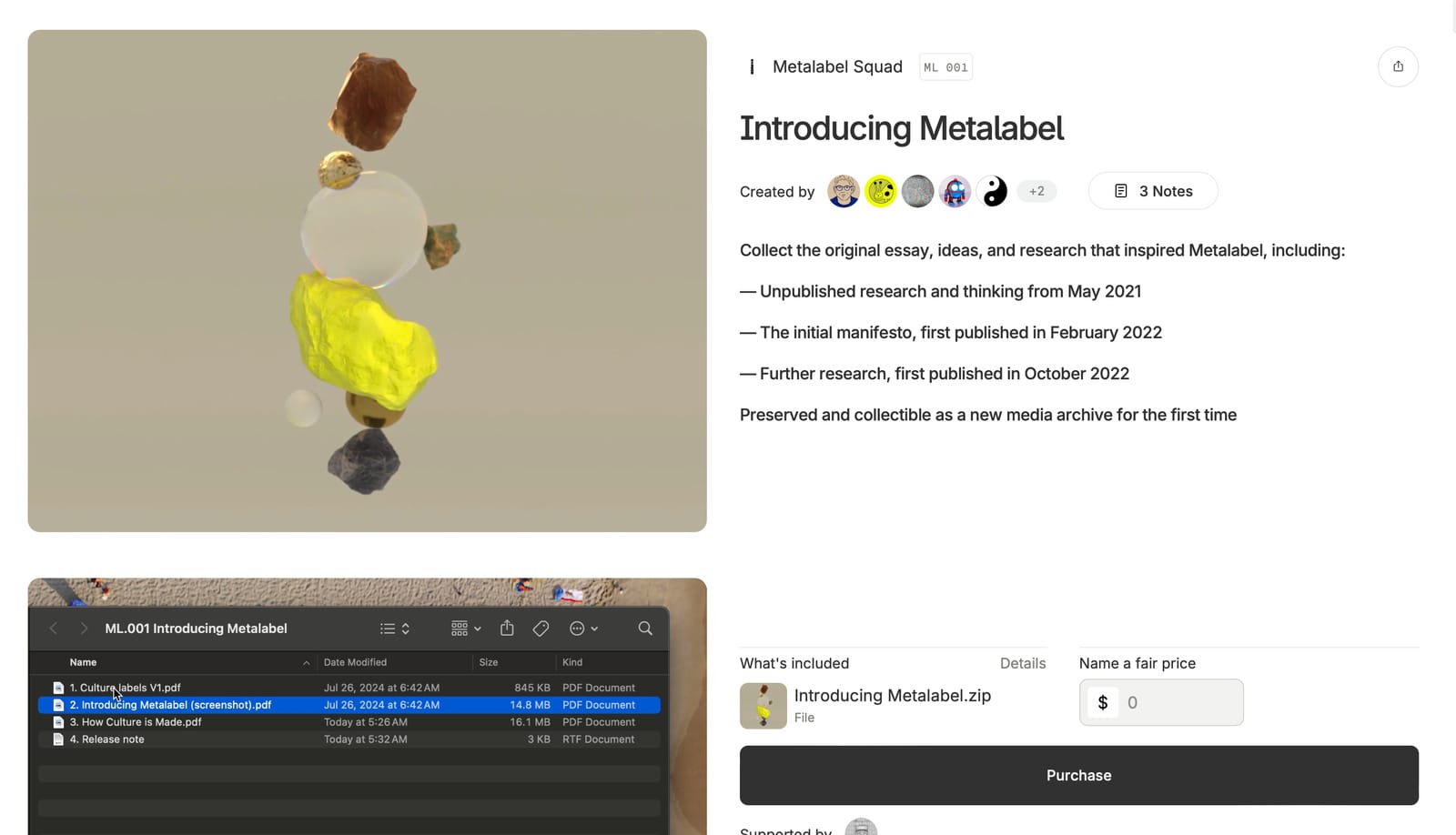Viewport: 1456px width, 835px height.
Task: Click the RTF Document kind cell
Action: [x=598, y=739]
